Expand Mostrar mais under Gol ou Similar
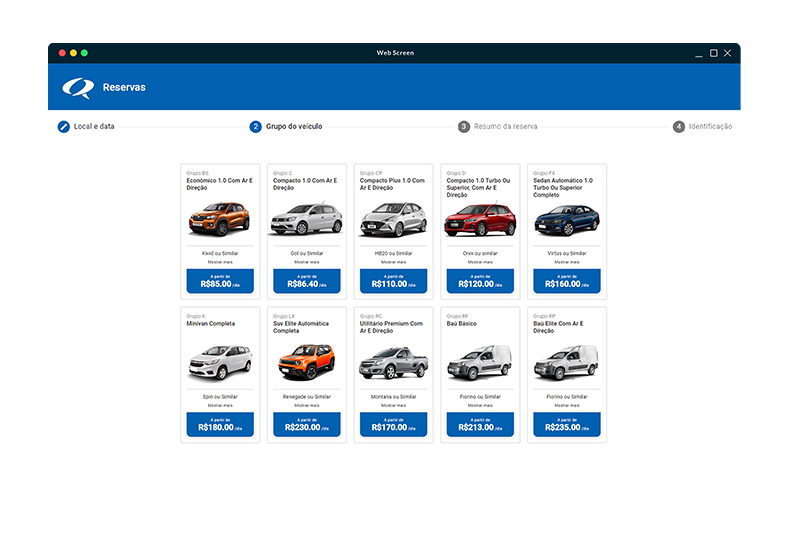The height and width of the screenshot is (538, 800). (307, 262)
